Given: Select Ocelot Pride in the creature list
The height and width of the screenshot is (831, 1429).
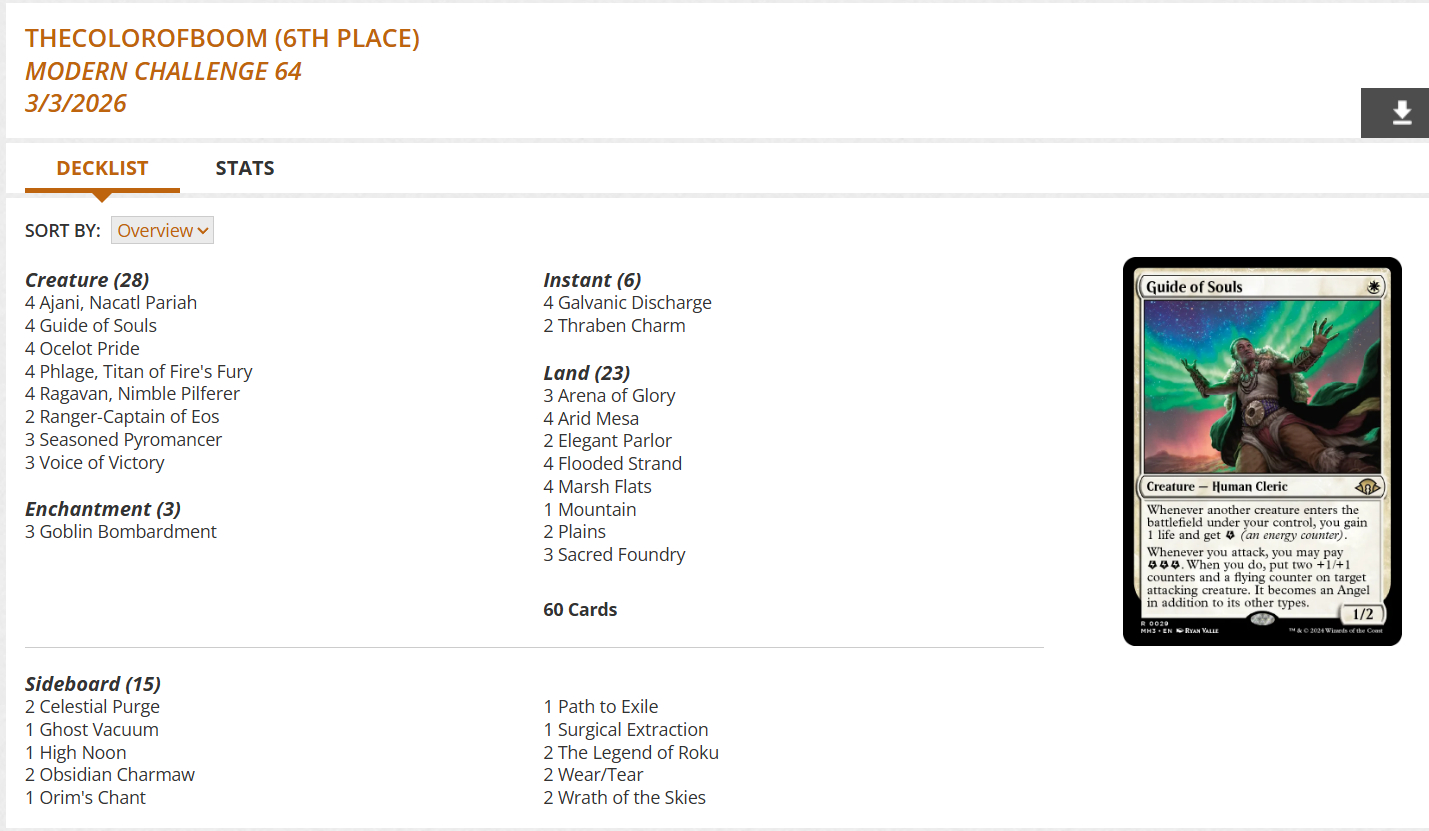Looking at the screenshot, I should click(89, 349).
